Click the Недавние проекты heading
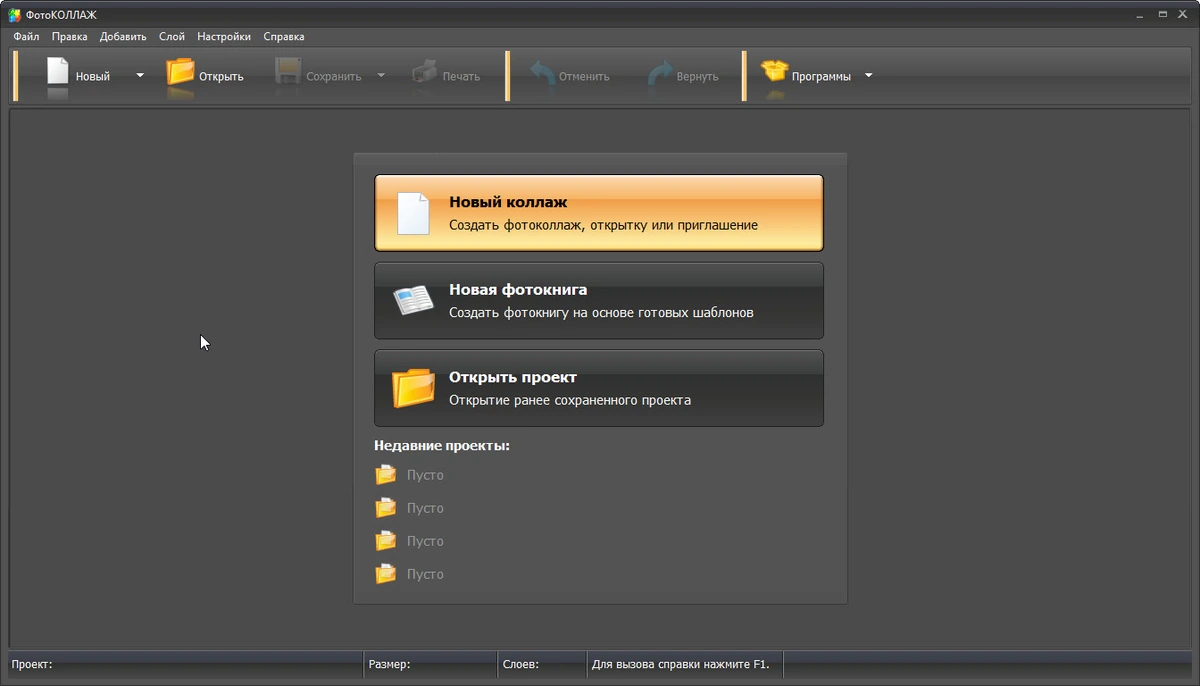This screenshot has width=1200, height=686. 442,445
